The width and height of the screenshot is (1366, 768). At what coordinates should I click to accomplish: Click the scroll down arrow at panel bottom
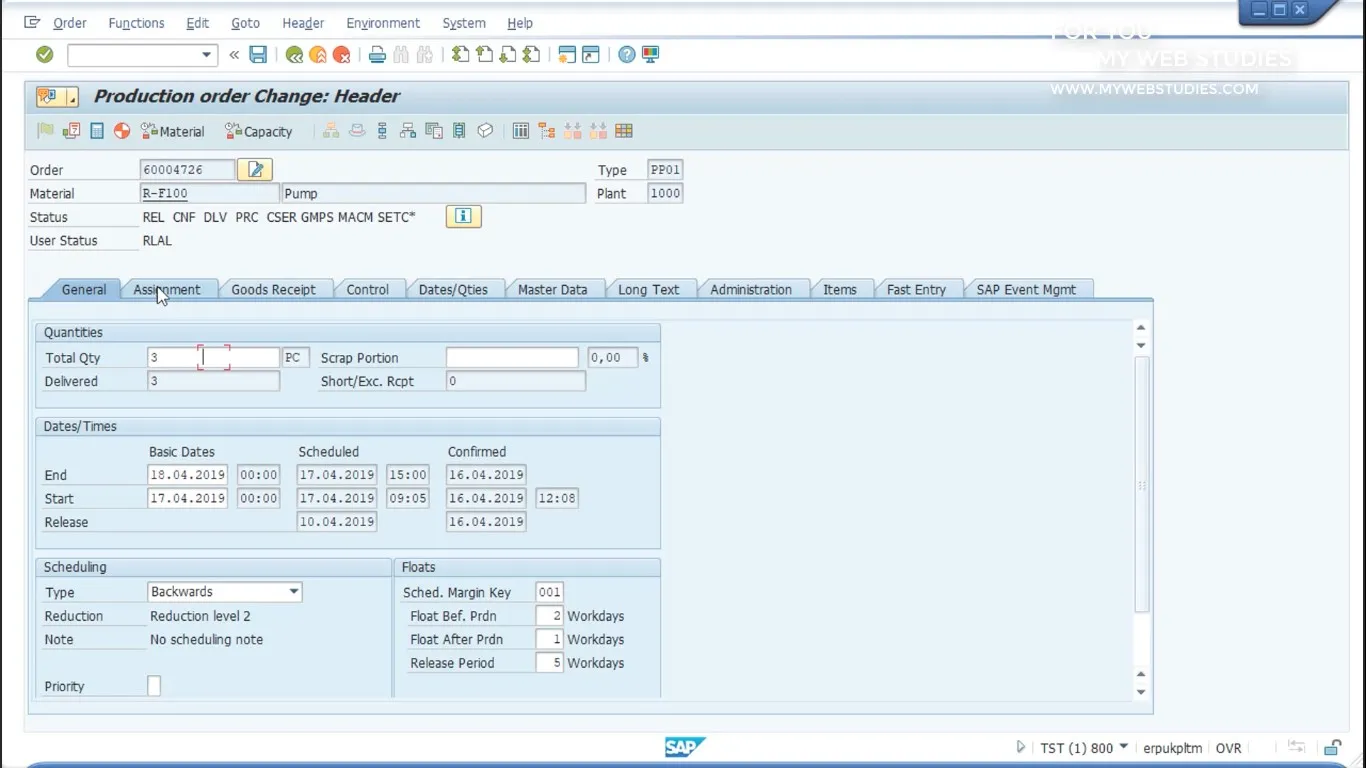pyautogui.click(x=1141, y=692)
